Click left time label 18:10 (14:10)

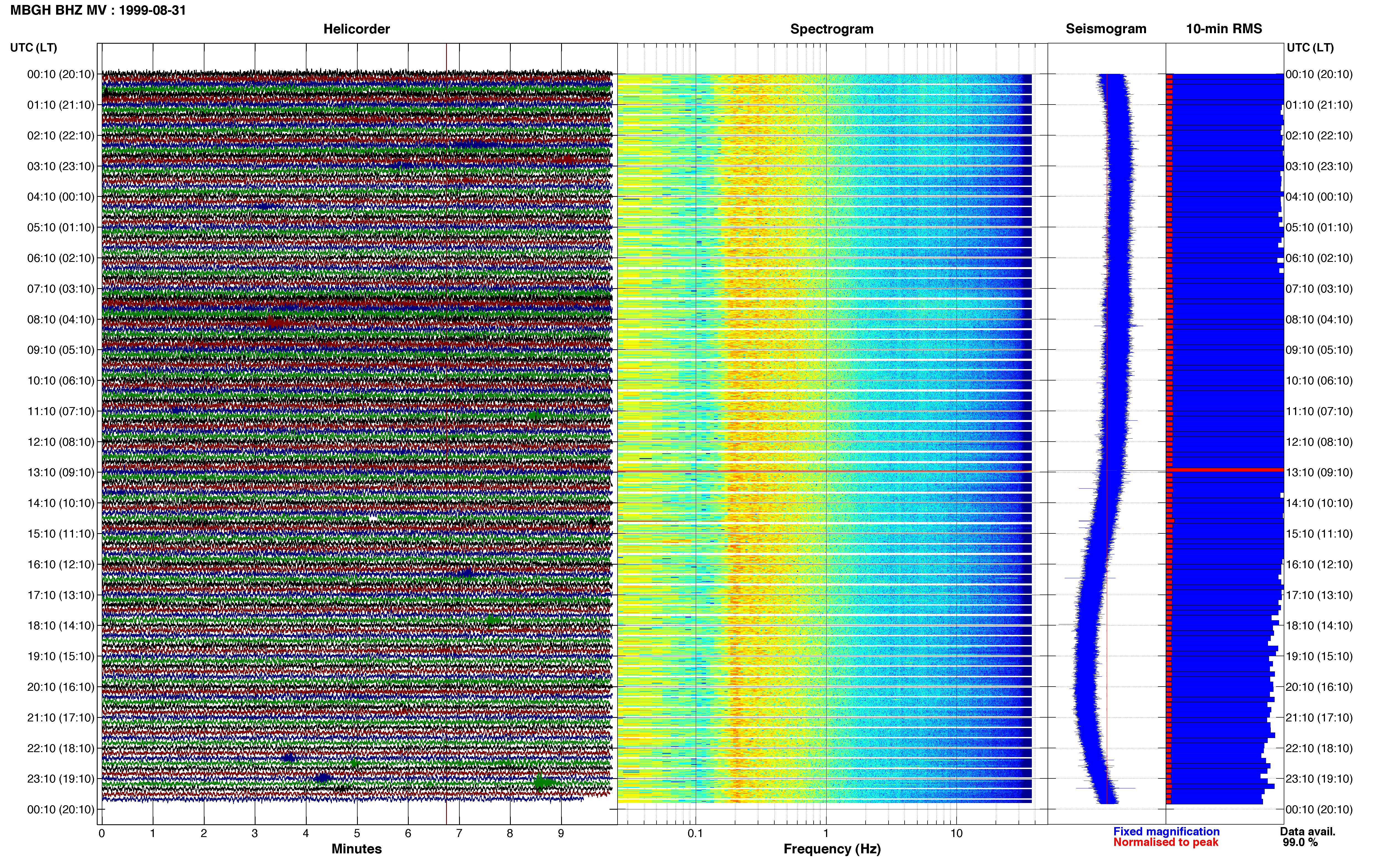61,626
